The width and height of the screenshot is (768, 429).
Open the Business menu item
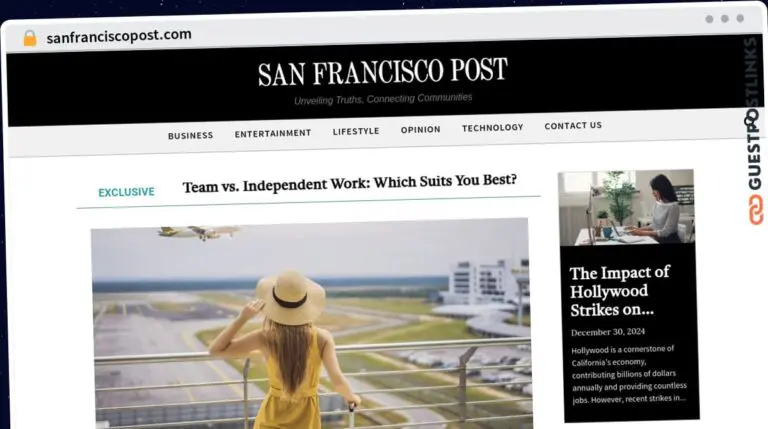tap(191, 136)
